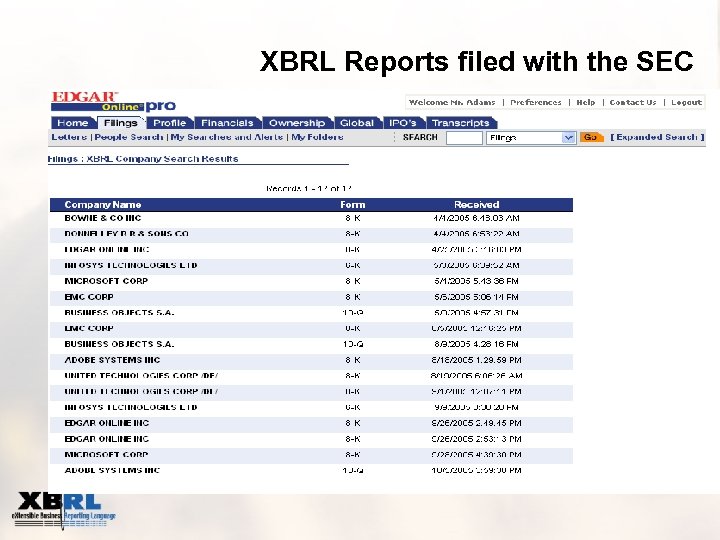720x540 pixels.
Task: Switch to the IPO's tab
Action: (x=403, y=123)
